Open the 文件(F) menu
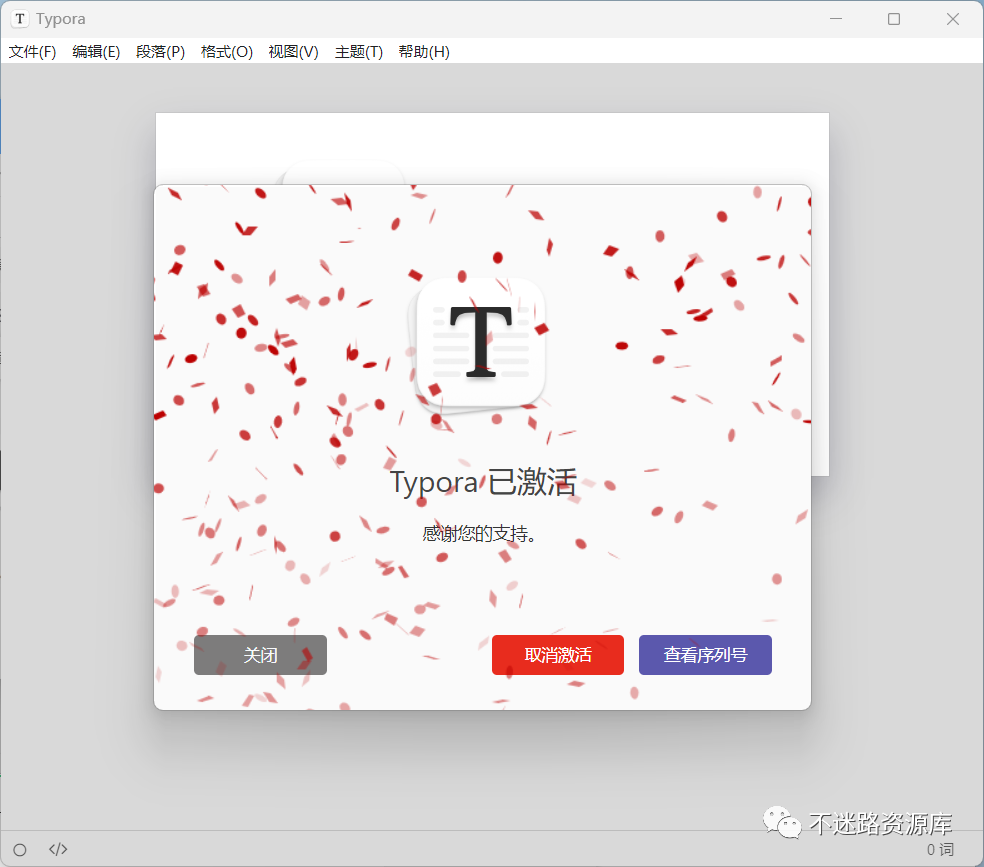 33,51
